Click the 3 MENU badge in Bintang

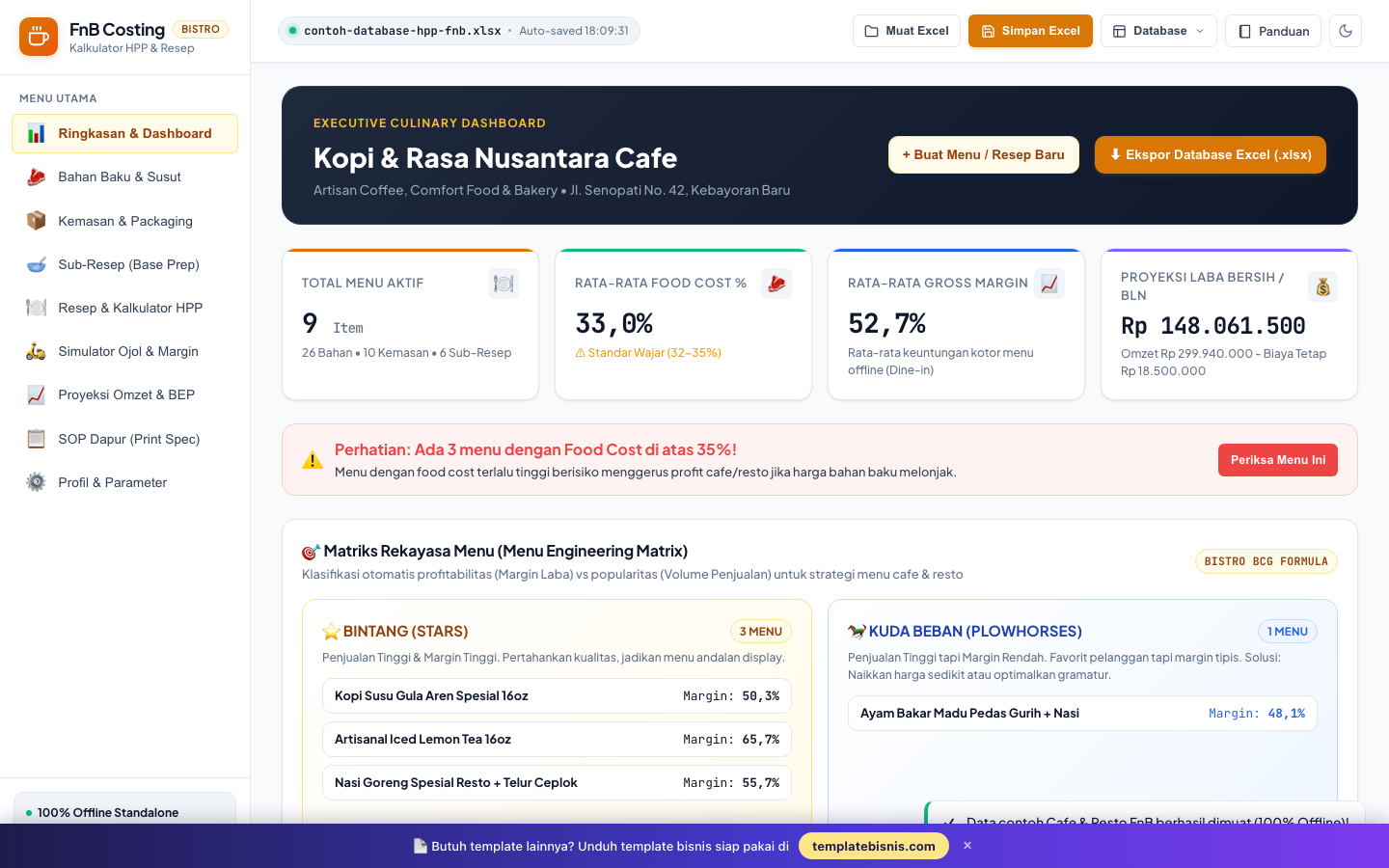click(761, 632)
